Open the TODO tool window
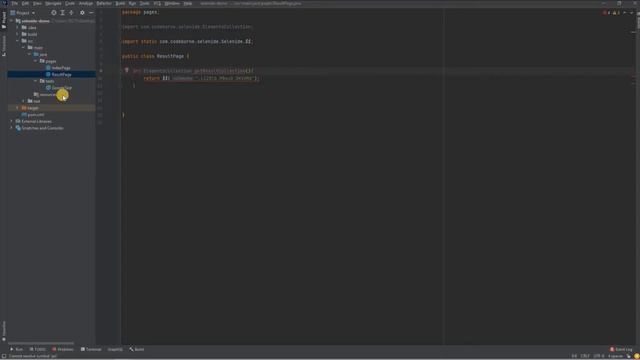640x360 pixels. (x=37, y=349)
